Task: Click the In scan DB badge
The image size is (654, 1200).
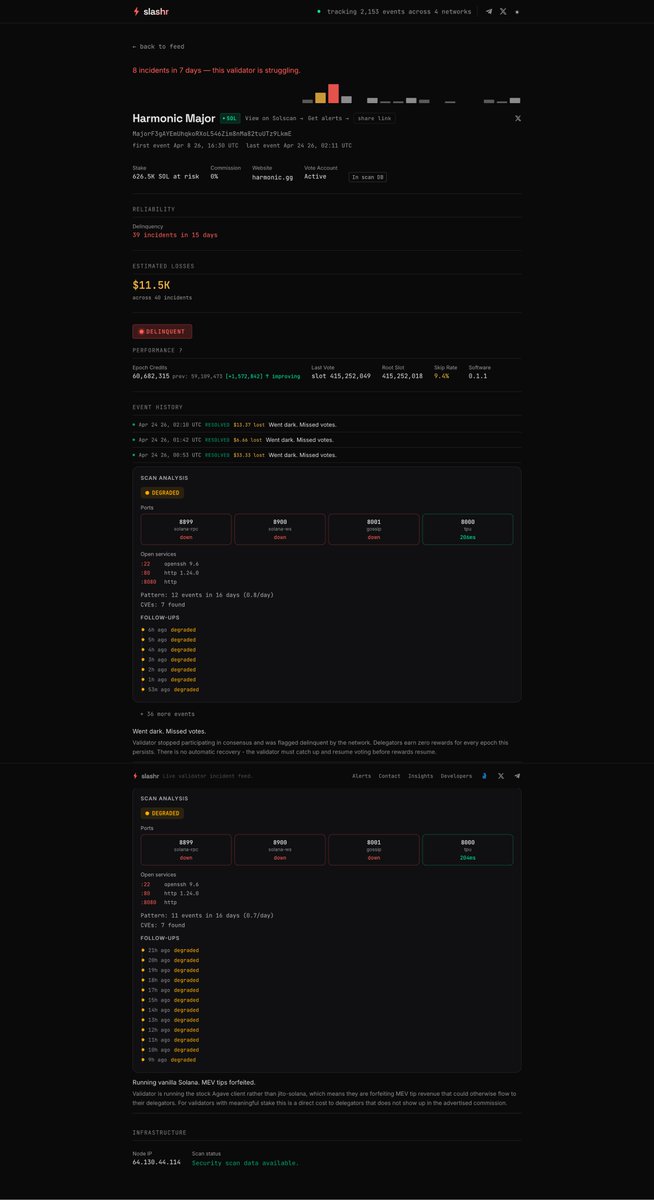Action: [367, 177]
